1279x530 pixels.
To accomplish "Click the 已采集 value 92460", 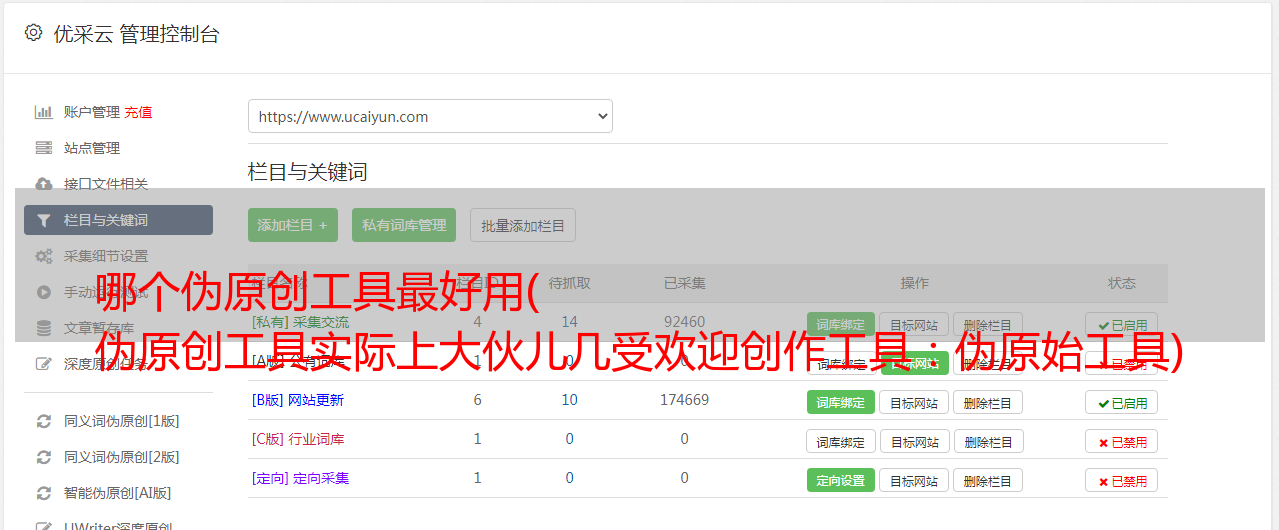I will 684,322.
